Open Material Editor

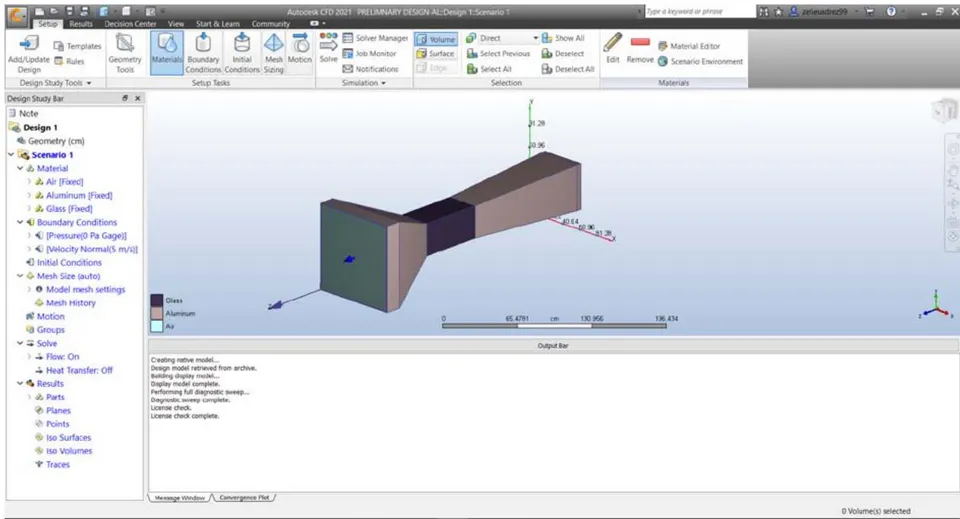point(689,46)
